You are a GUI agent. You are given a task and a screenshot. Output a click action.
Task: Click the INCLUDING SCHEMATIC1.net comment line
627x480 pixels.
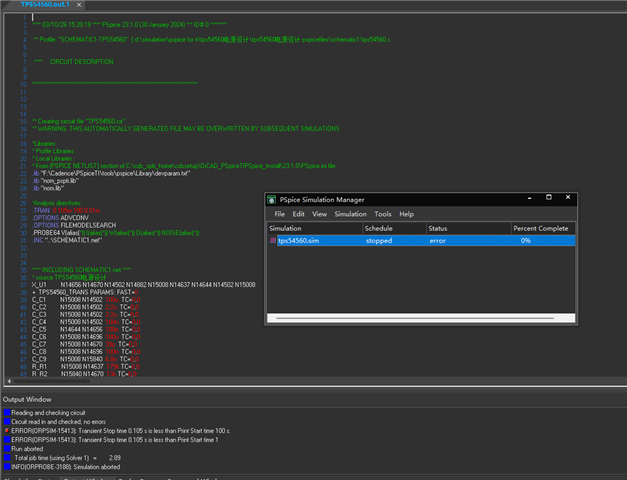pos(82,270)
